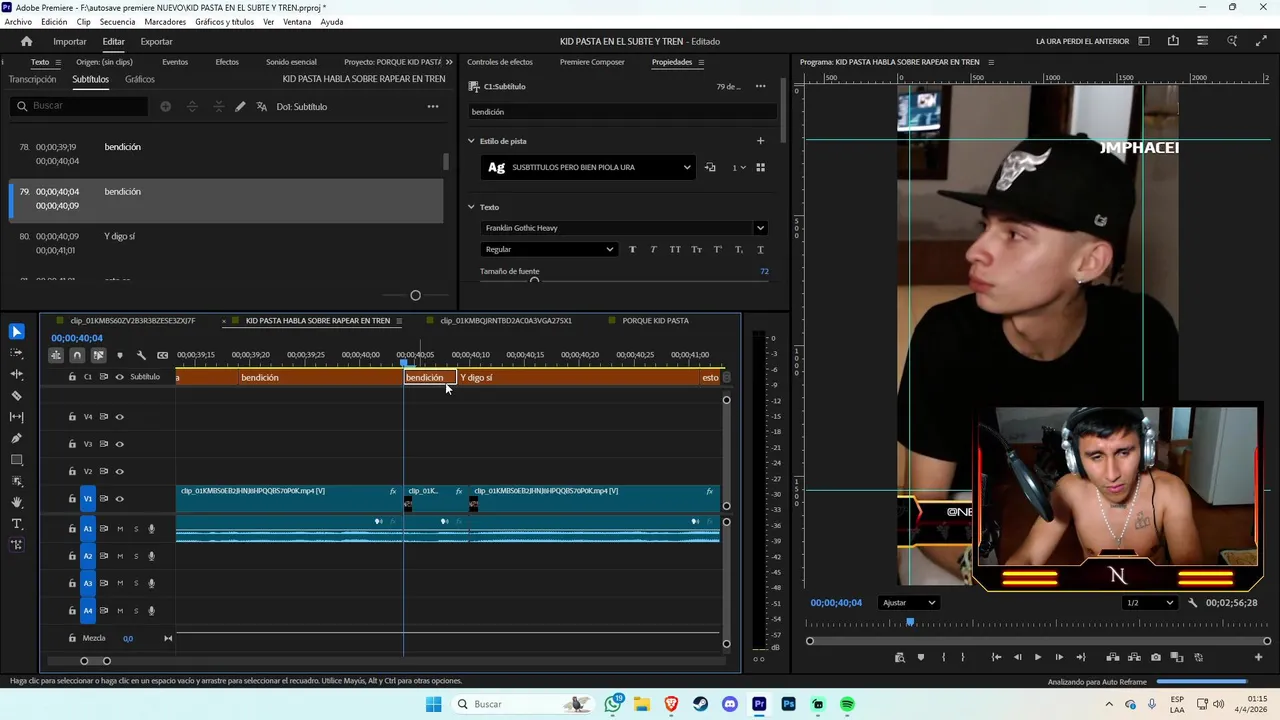Switch to the Gráficos tab
1280x720 pixels.
[x=140, y=79]
